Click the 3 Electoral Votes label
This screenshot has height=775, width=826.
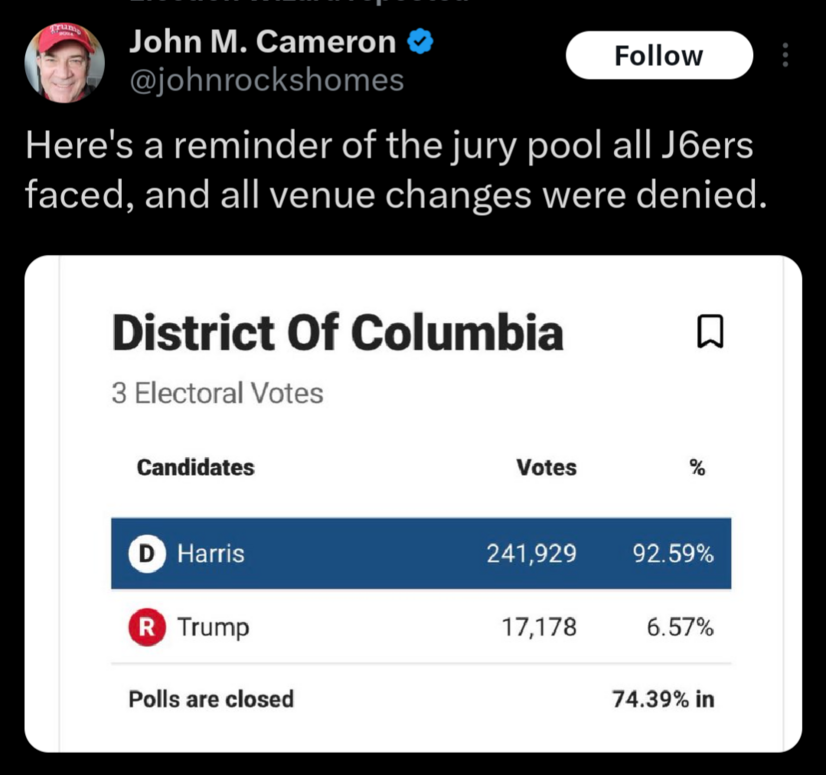(x=217, y=393)
